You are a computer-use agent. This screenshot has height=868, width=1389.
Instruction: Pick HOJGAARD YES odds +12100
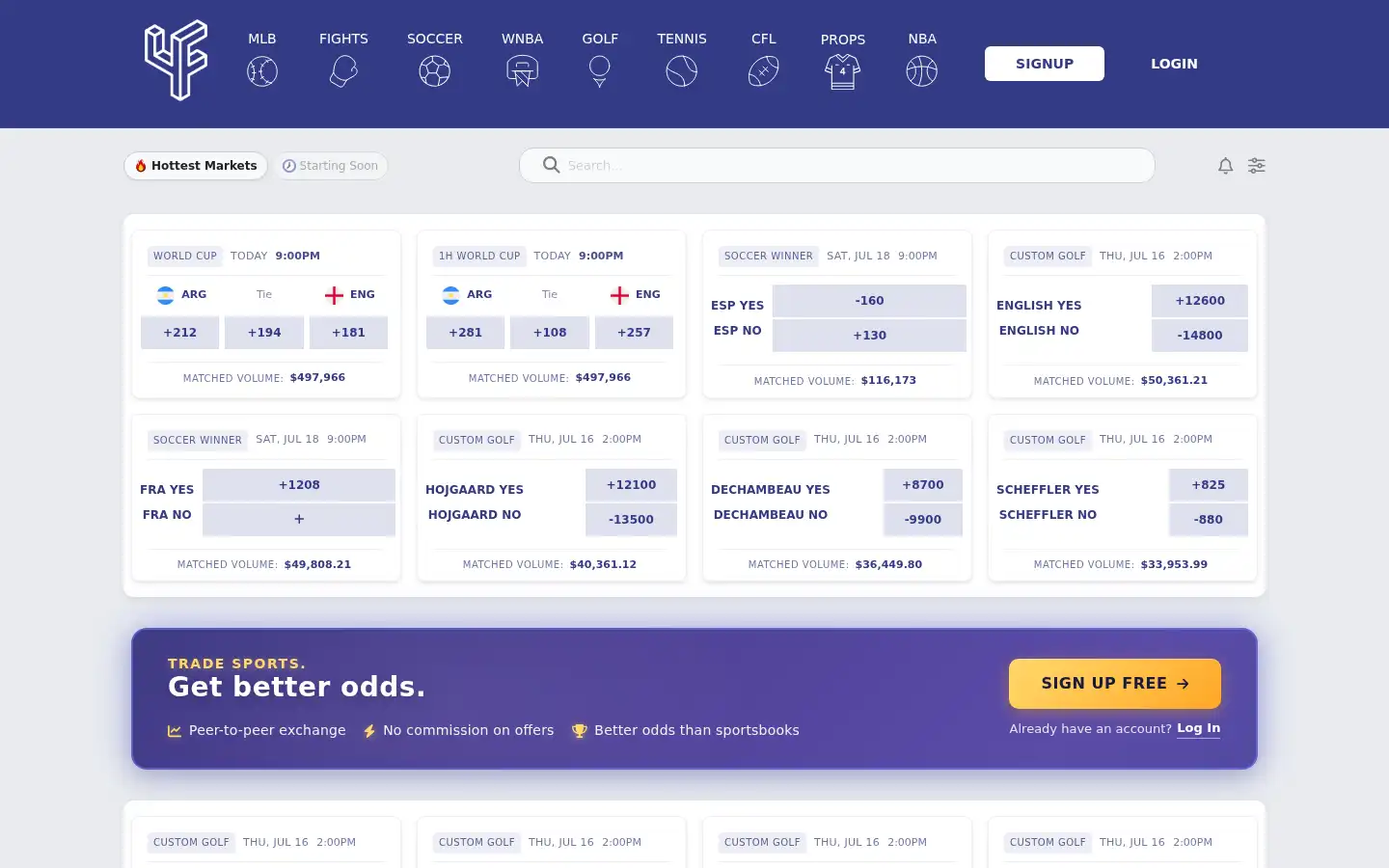[x=631, y=485]
